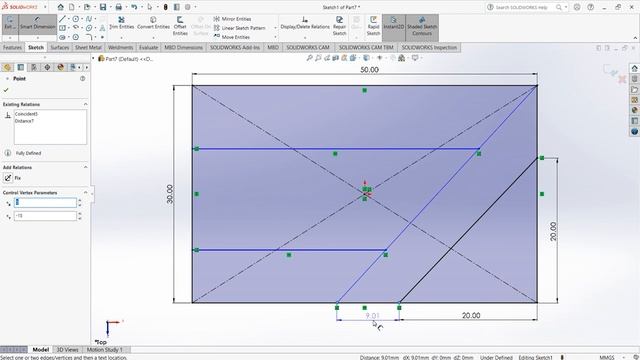Expand the Trim Entities dropdown arrow
The width and height of the screenshot is (640, 360).
tap(122, 38)
